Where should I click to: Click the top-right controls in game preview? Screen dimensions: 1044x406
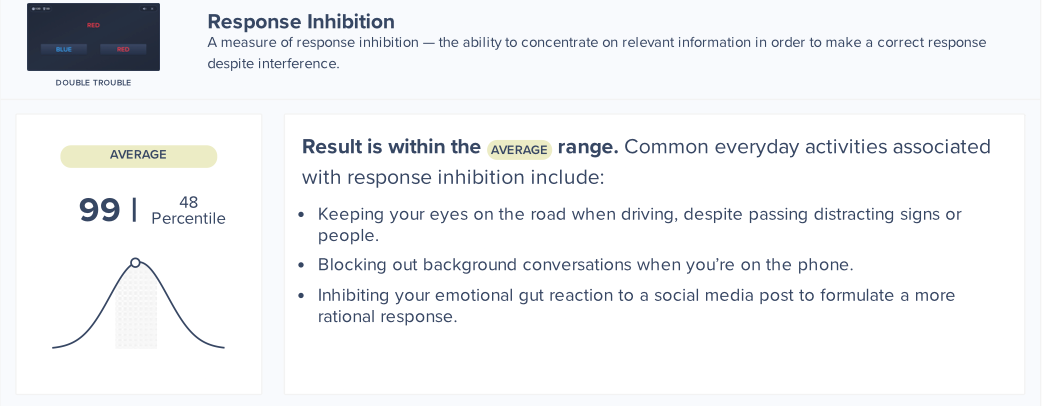coord(148,8)
